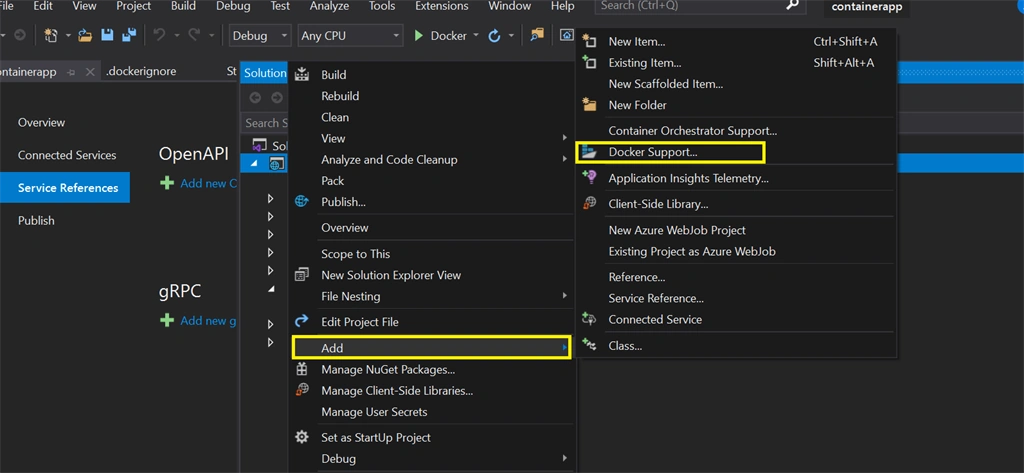Collapse the selected project tree node
Image resolution: width=1024 pixels, height=473 pixels.
[x=254, y=164]
